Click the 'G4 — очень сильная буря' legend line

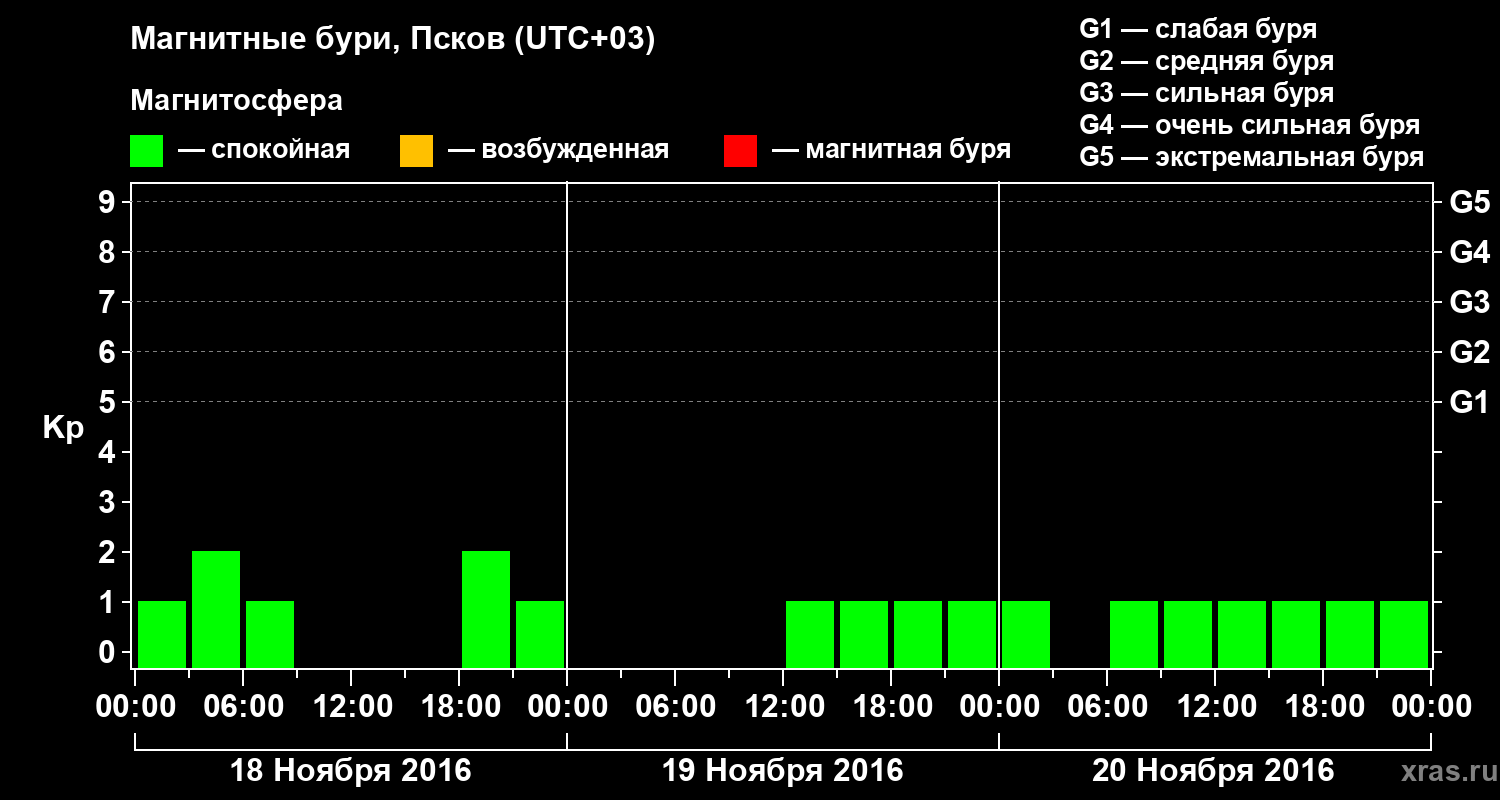pos(1250,125)
